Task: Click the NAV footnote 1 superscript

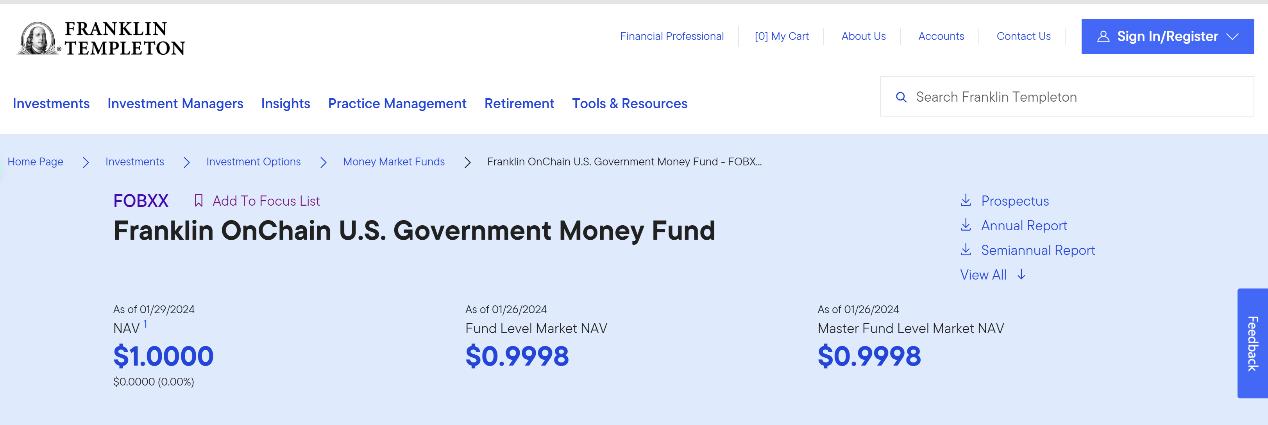Action: click(x=145, y=324)
